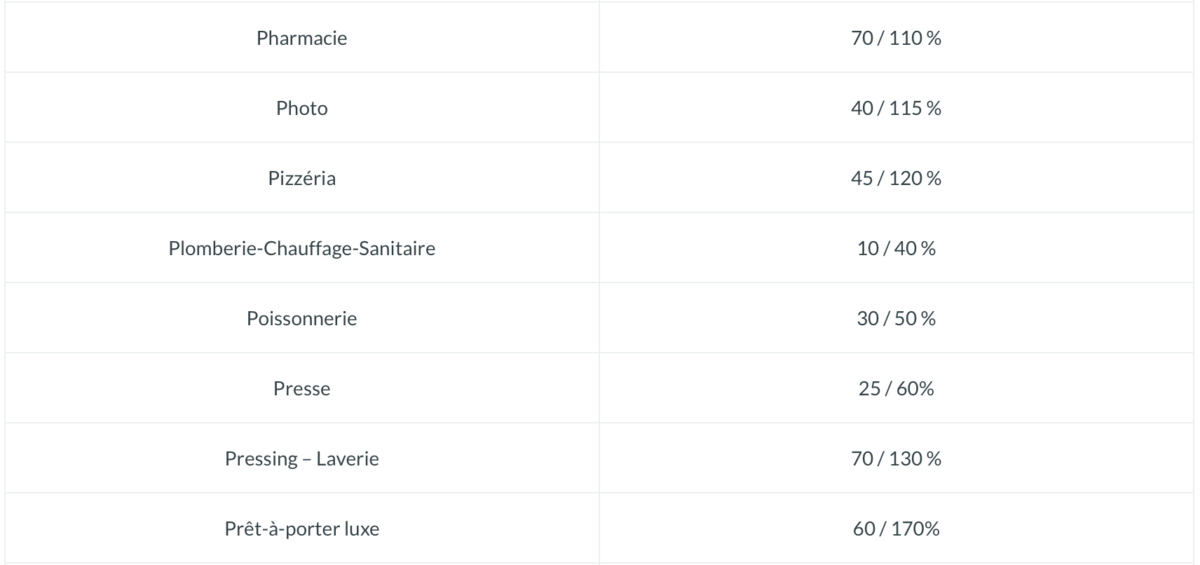Select the 25 / 60% cell

click(x=896, y=388)
